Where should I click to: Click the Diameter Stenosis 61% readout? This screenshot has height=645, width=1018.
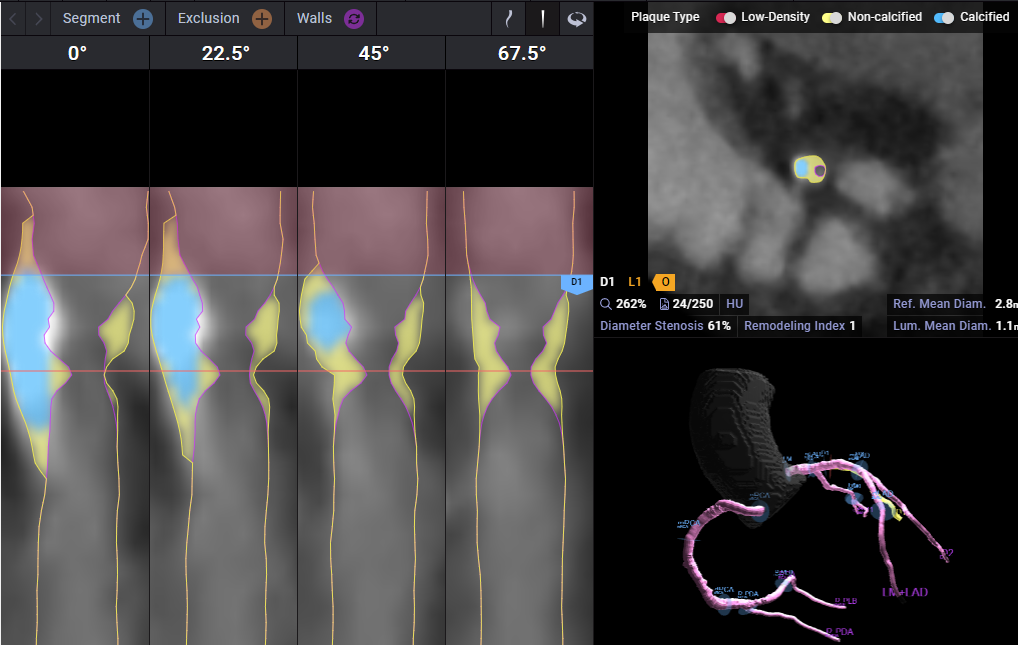(x=665, y=326)
